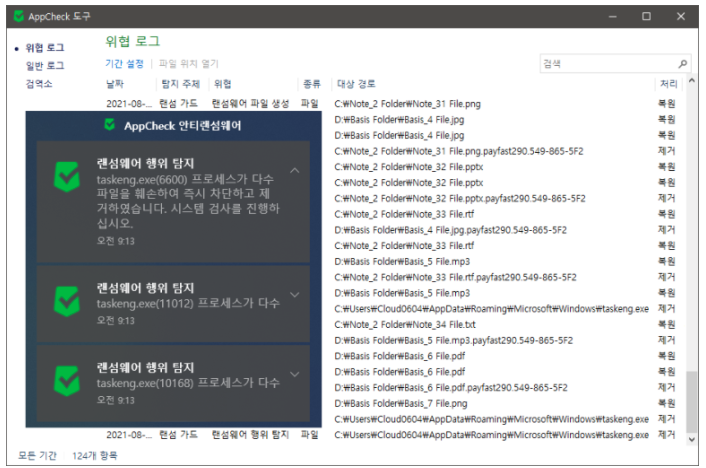
Task: Click 복원 cell of Basis_7 File.png row
Action: coord(666,403)
